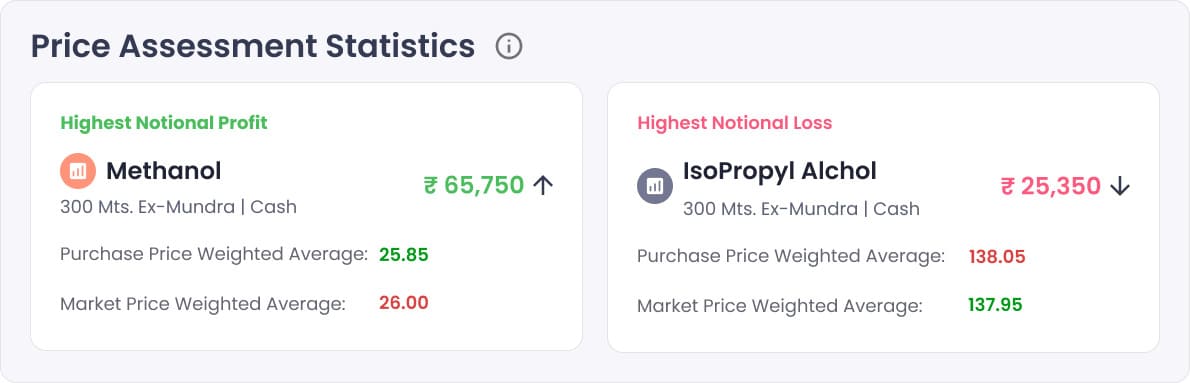Click the gray IsoPropyl Alchol chart icon
Image resolution: width=1190 pixels, height=383 pixels.
click(655, 186)
